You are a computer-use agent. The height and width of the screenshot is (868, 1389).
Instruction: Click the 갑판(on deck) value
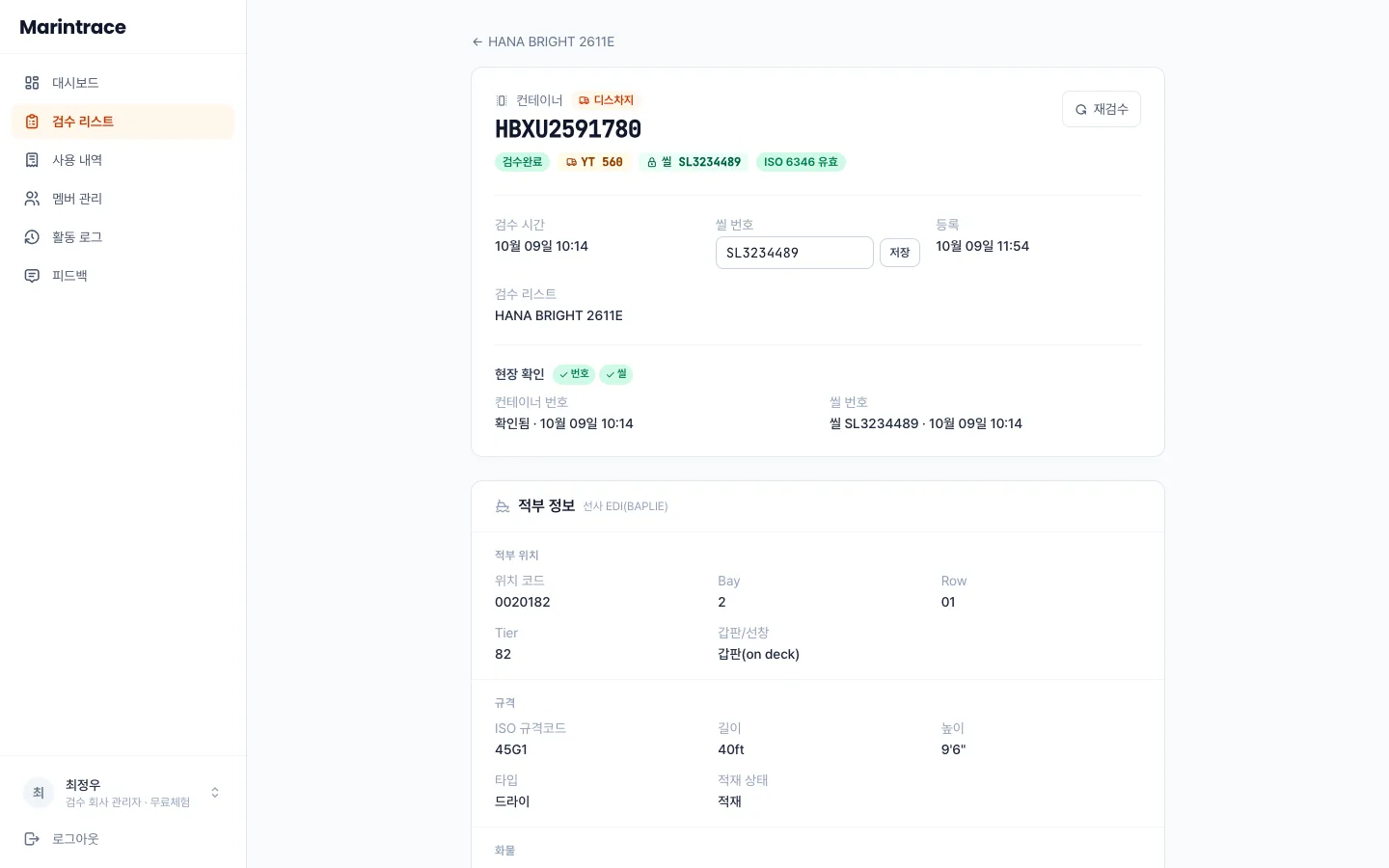758,654
